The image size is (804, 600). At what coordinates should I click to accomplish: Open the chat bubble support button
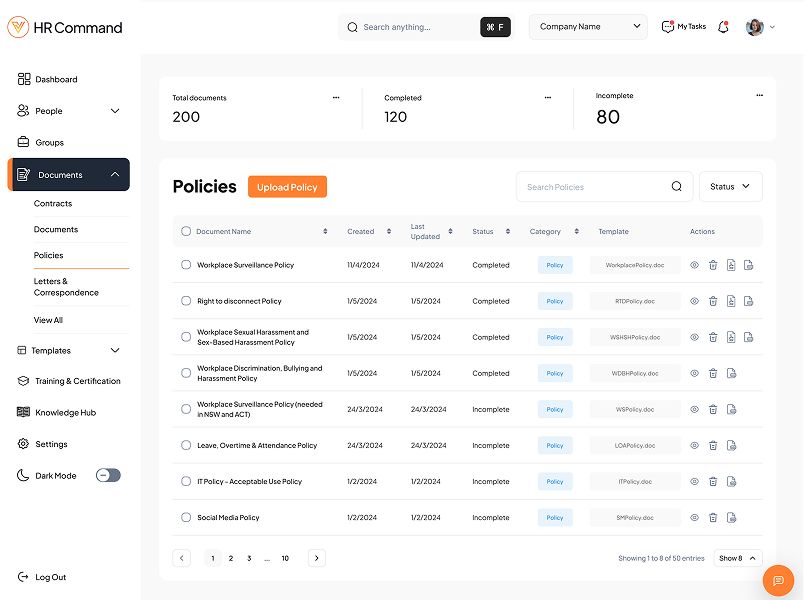coord(778,581)
